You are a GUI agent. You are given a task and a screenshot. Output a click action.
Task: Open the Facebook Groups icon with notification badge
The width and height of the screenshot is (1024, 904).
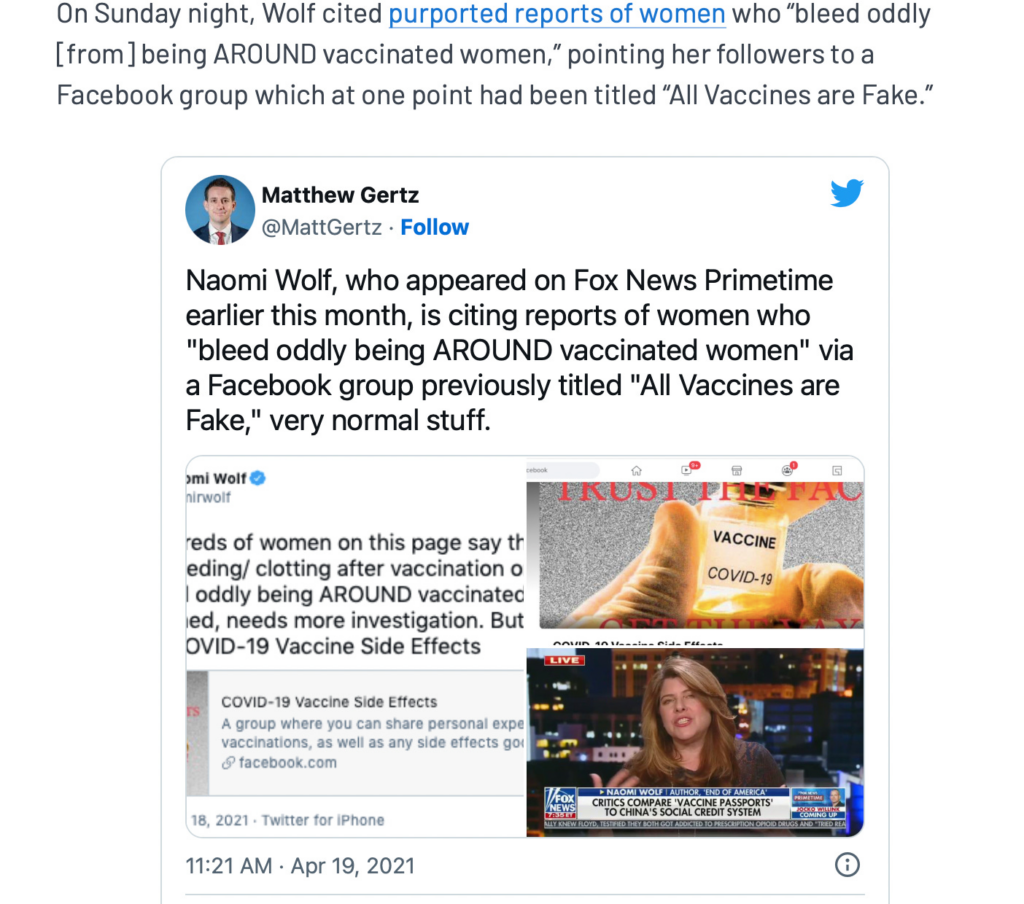pos(788,469)
